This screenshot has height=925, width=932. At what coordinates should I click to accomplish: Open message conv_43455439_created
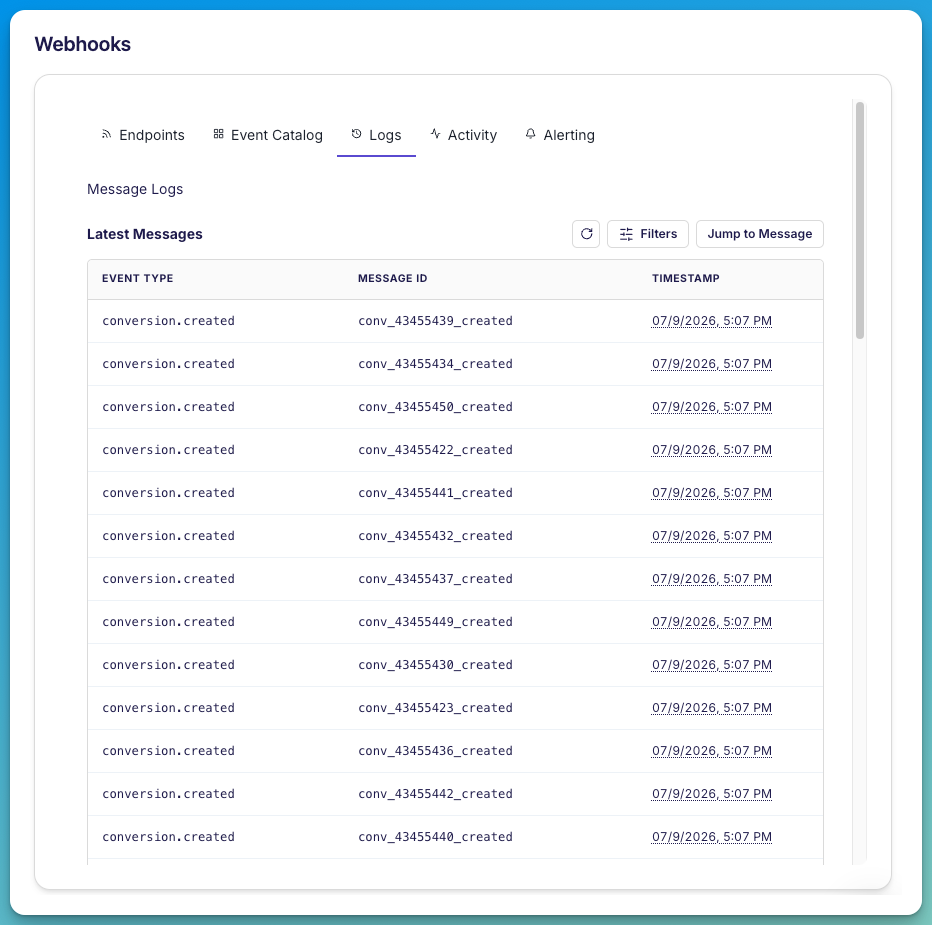click(x=435, y=321)
